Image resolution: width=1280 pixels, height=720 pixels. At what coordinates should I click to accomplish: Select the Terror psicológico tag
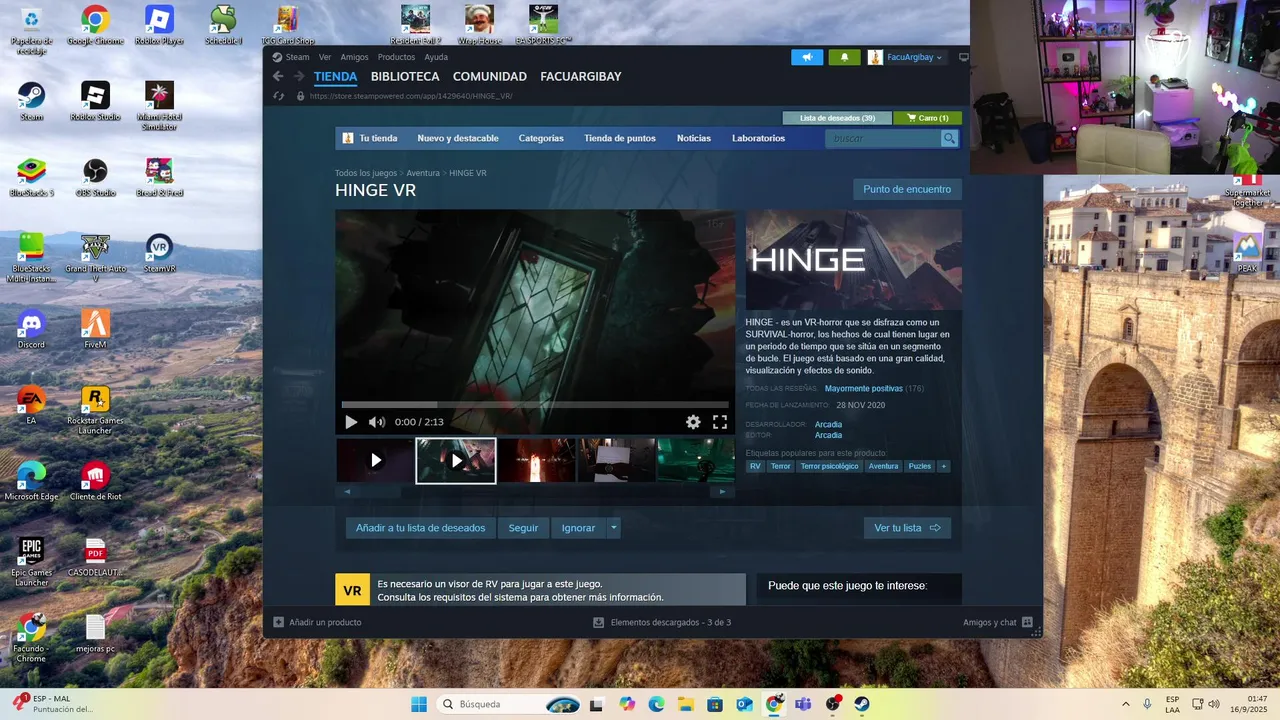click(x=829, y=466)
